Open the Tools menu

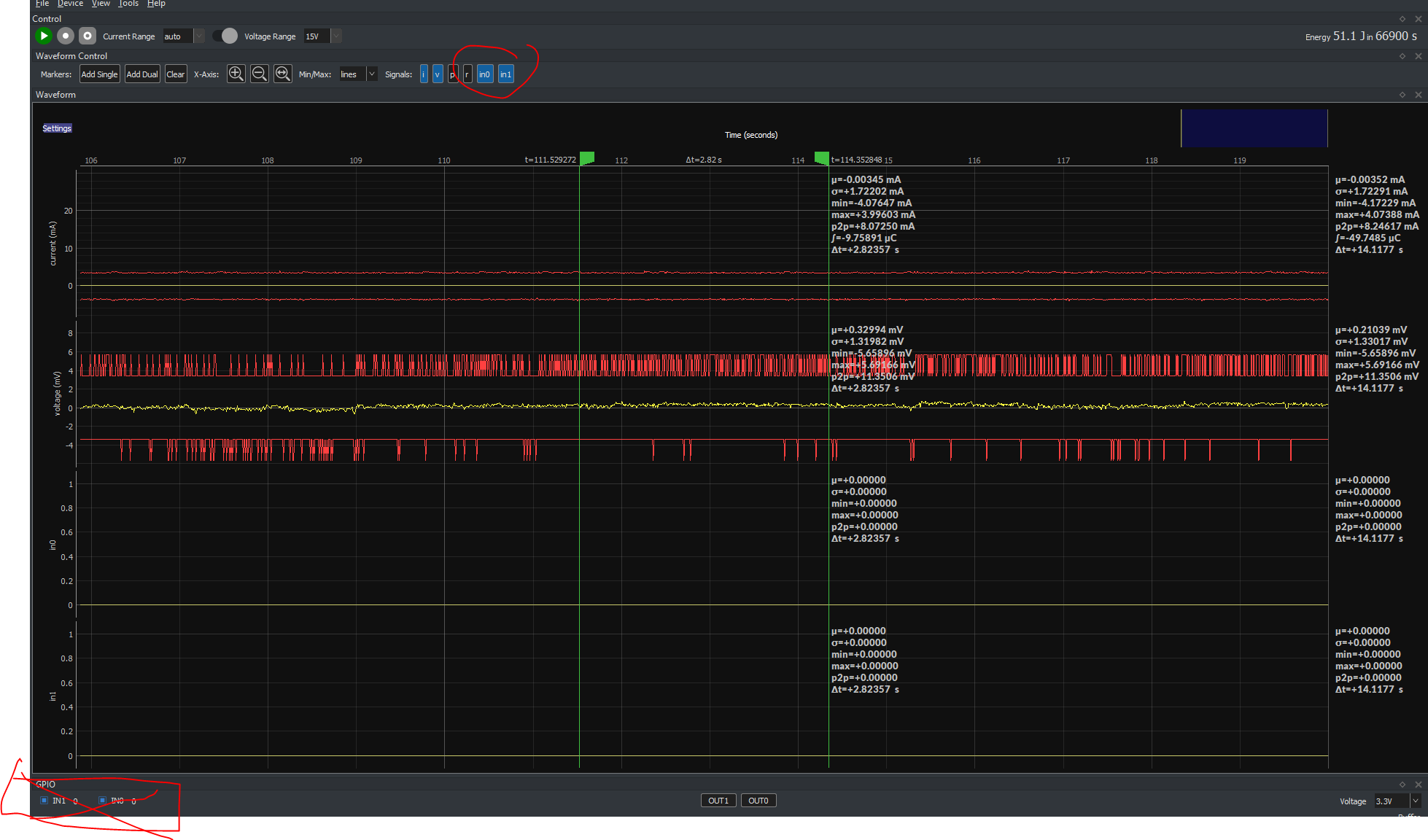128,4
